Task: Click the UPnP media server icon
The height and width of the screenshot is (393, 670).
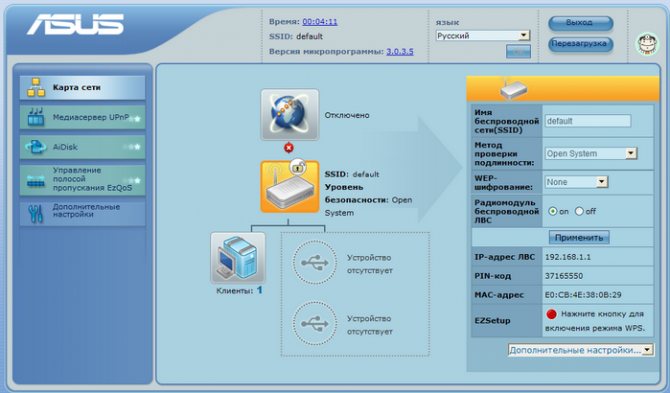Action: pos(36,117)
